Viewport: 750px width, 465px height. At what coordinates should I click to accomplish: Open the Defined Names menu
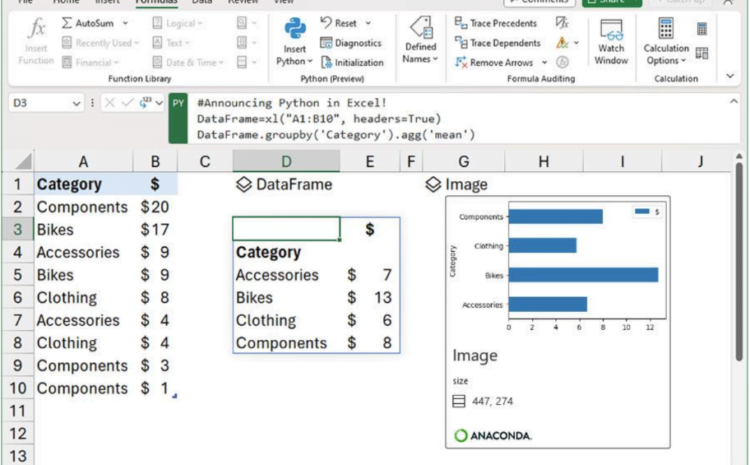420,41
